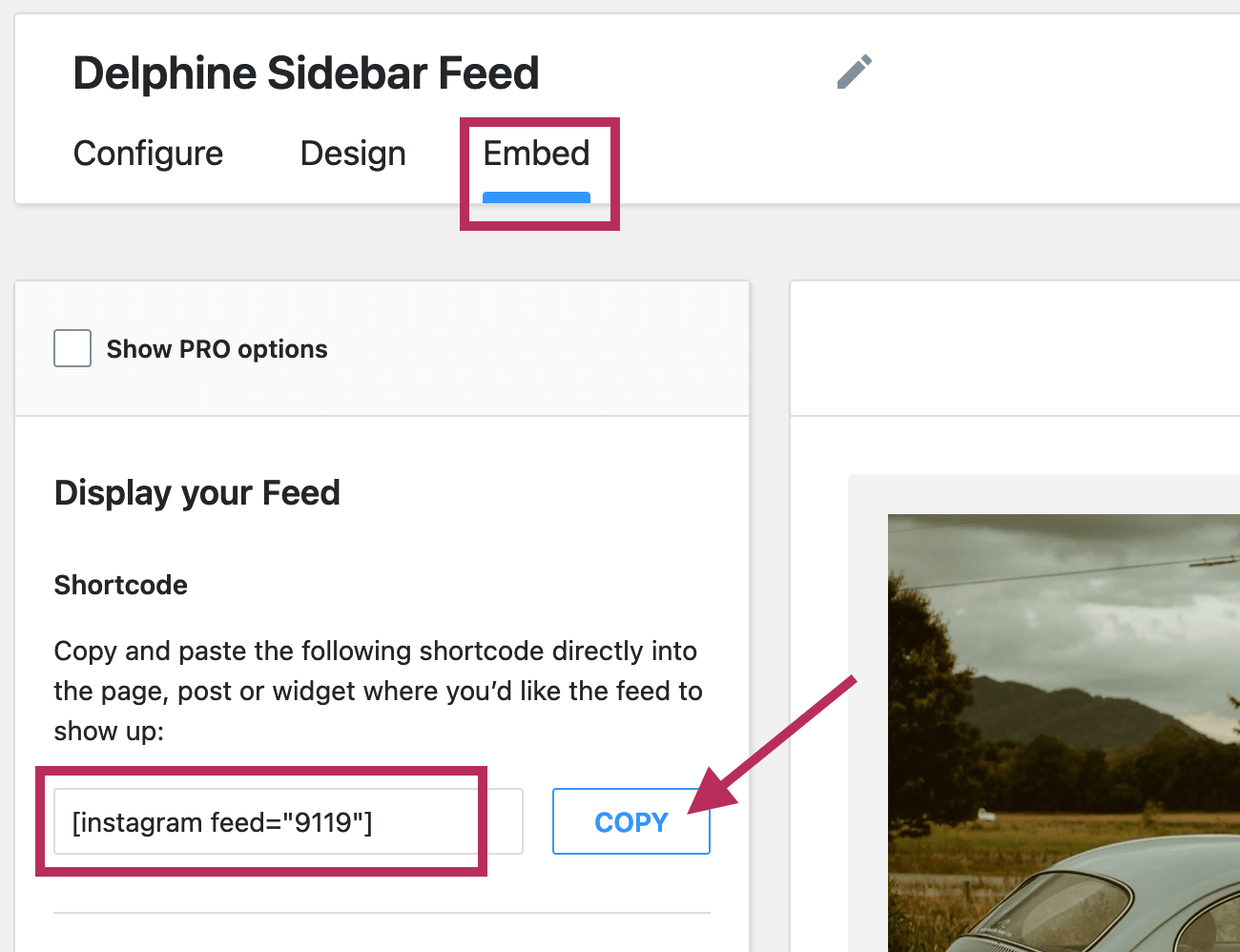
Task: Click the empty header of the preview panel
Action: point(1015,348)
